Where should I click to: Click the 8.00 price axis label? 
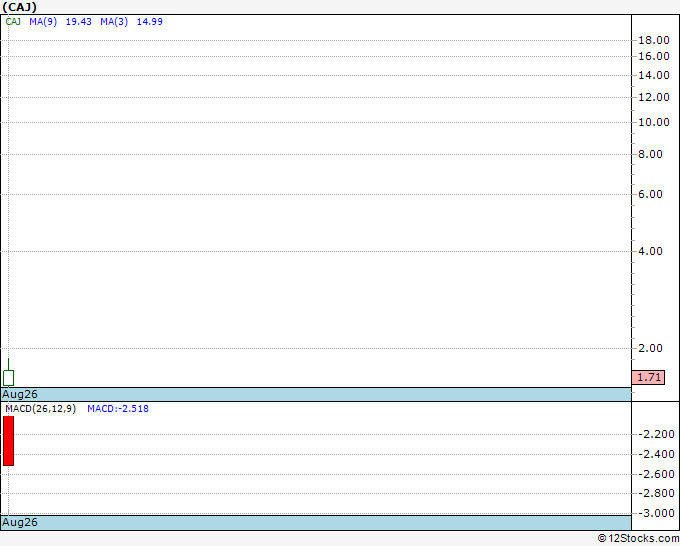click(x=651, y=154)
